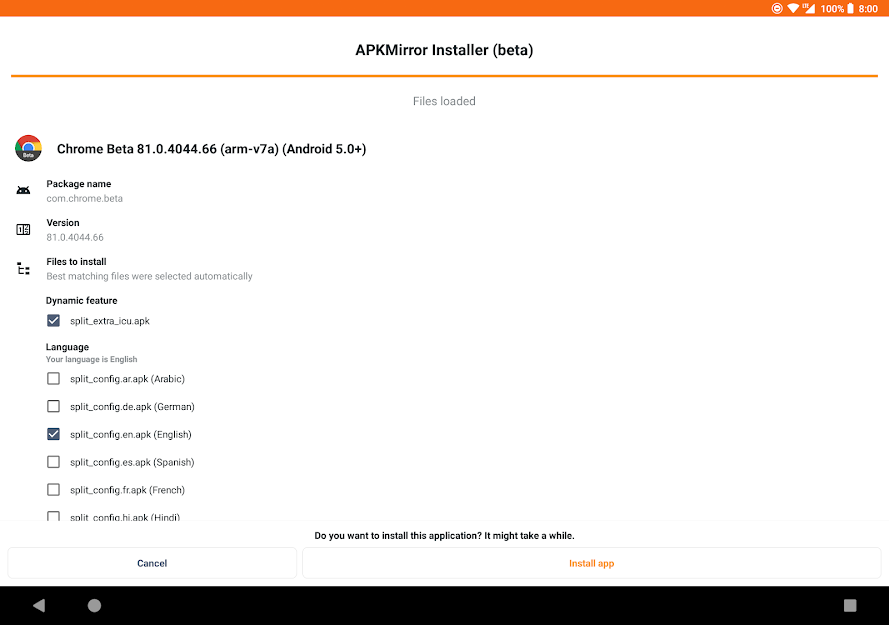Click the 'Dynamic feature' section header

pyautogui.click(x=82, y=301)
